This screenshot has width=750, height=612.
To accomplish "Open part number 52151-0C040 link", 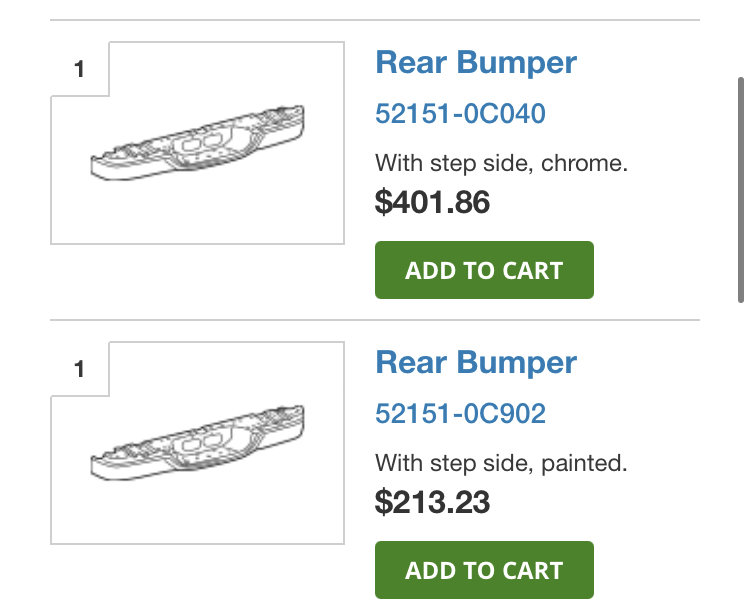I will pos(460,113).
